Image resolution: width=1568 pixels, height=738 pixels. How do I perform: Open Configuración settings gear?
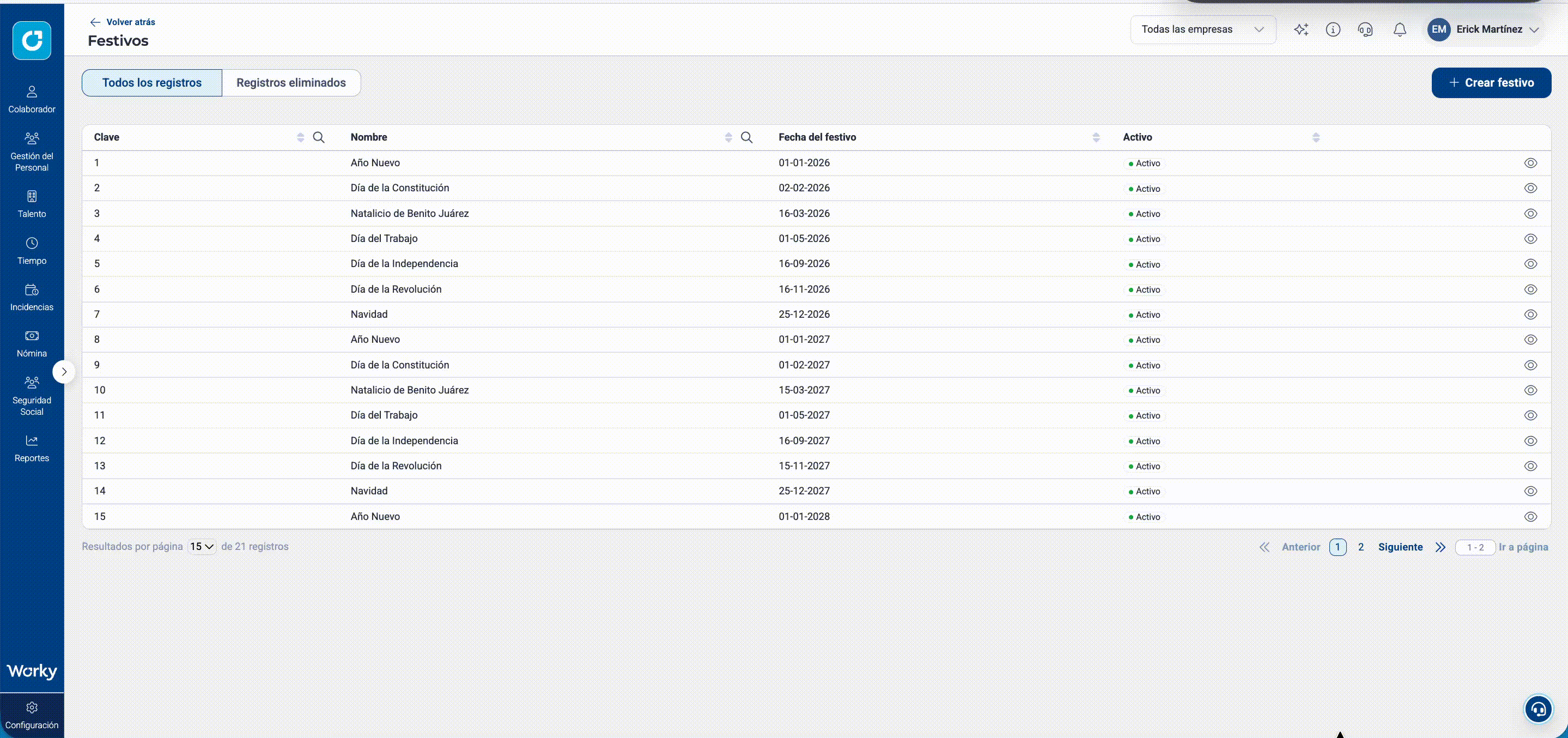pos(32,716)
